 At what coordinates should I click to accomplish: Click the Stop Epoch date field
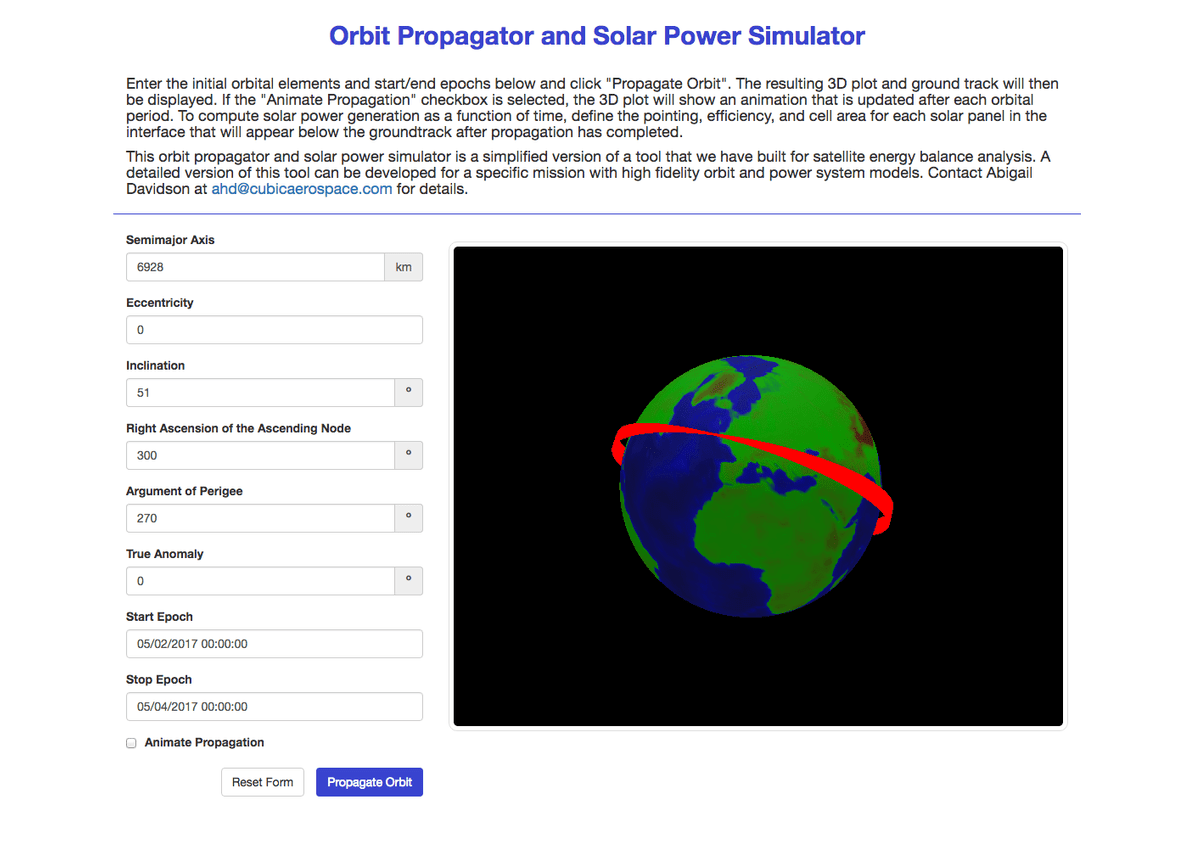[x=274, y=706]
